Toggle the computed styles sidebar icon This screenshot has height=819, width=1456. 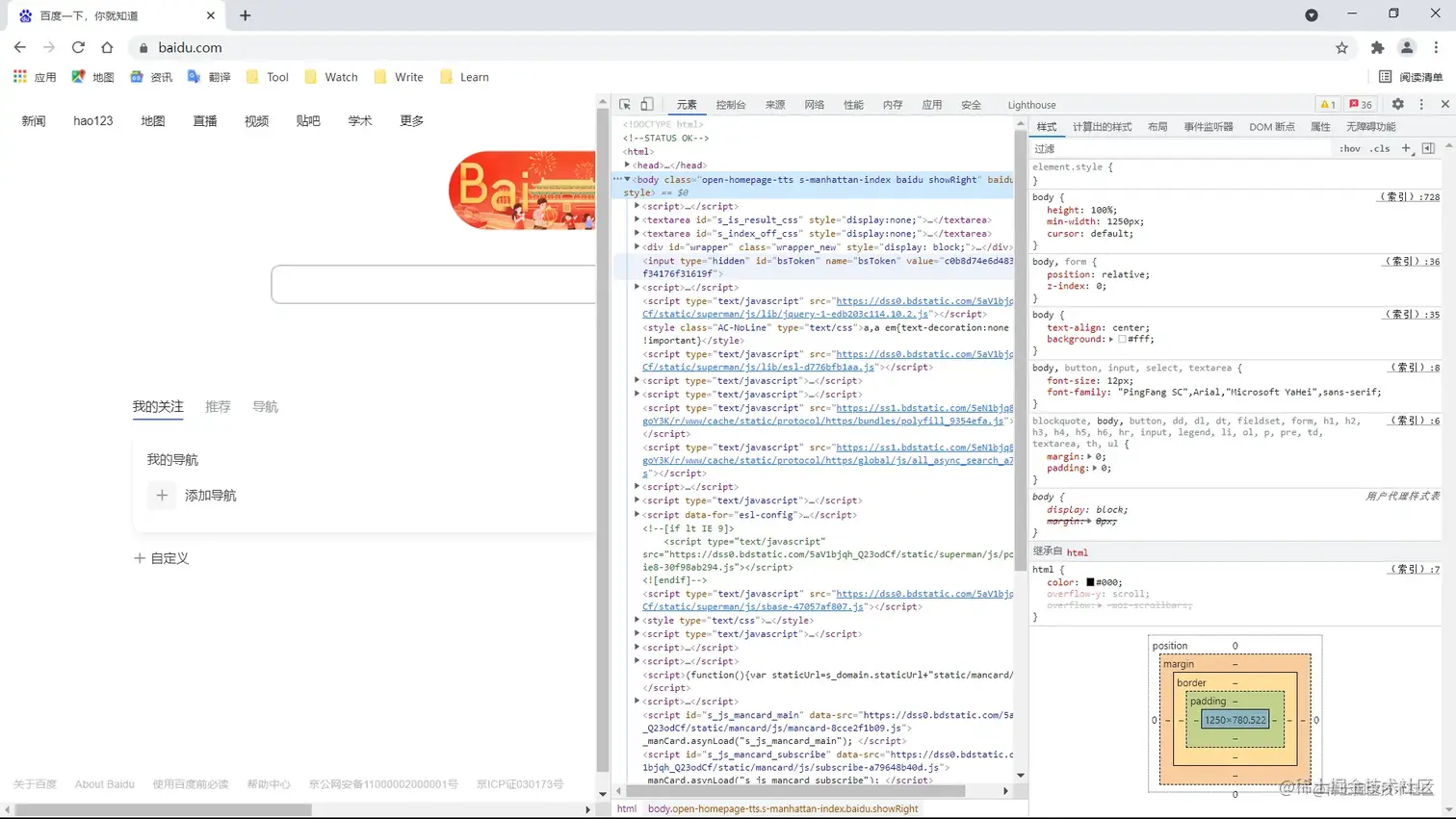[x=1428, y=149]
